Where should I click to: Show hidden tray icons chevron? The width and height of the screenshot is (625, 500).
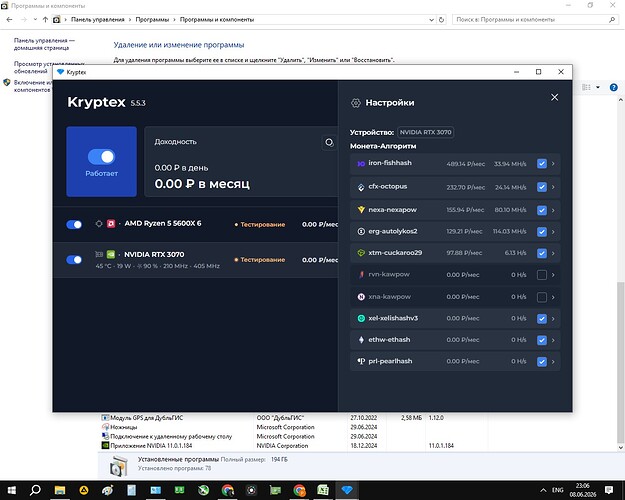(543, 490)
